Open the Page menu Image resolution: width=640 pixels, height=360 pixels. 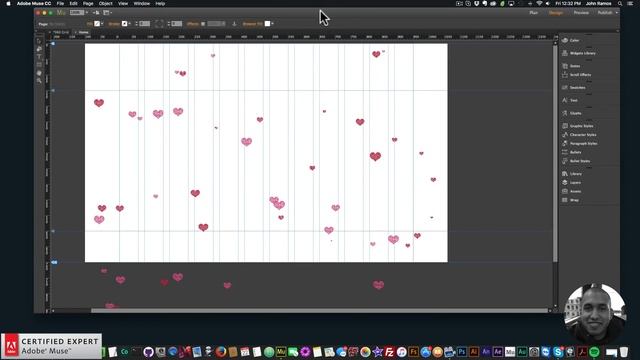pos(88,3)
